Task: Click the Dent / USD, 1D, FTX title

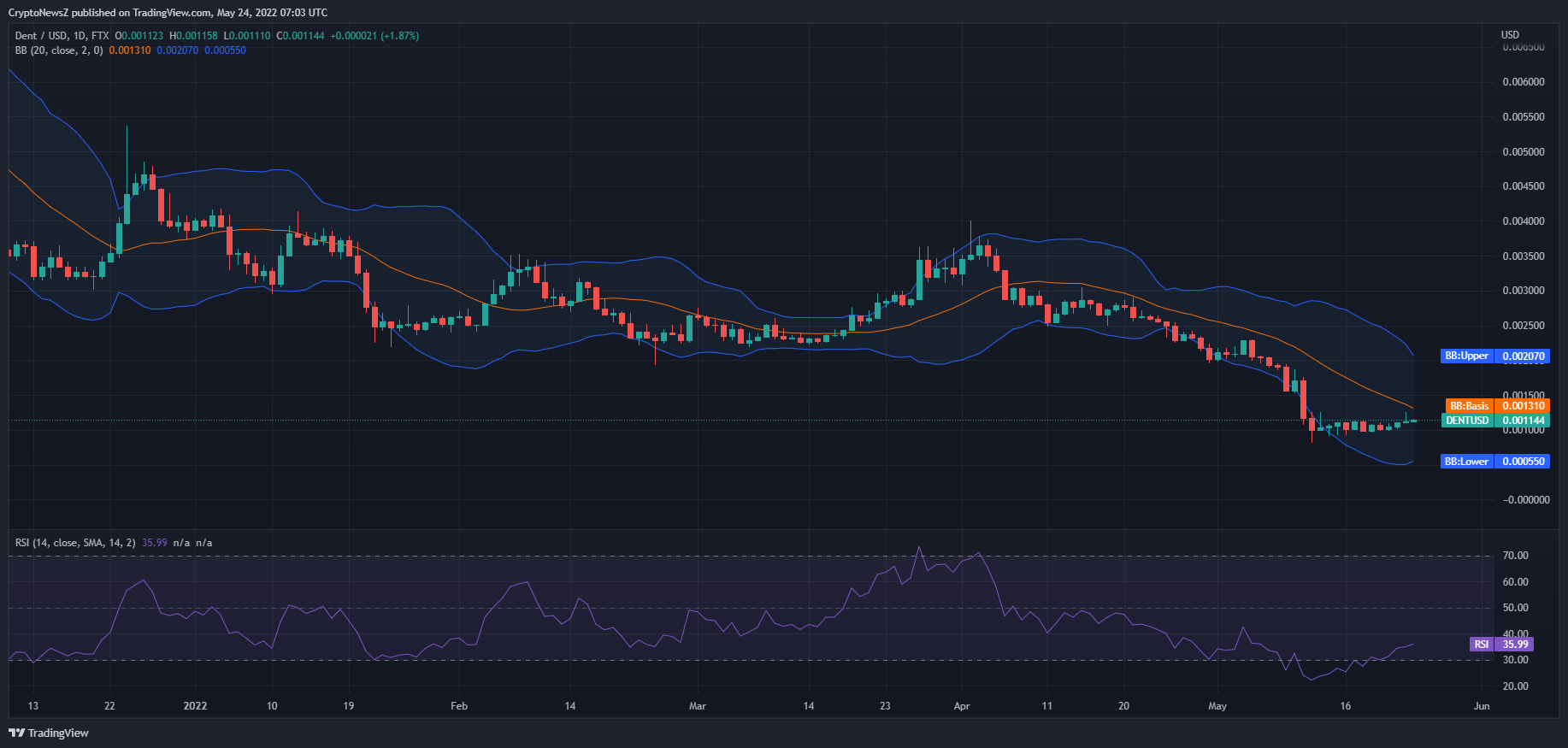Action: coord(62,36)
